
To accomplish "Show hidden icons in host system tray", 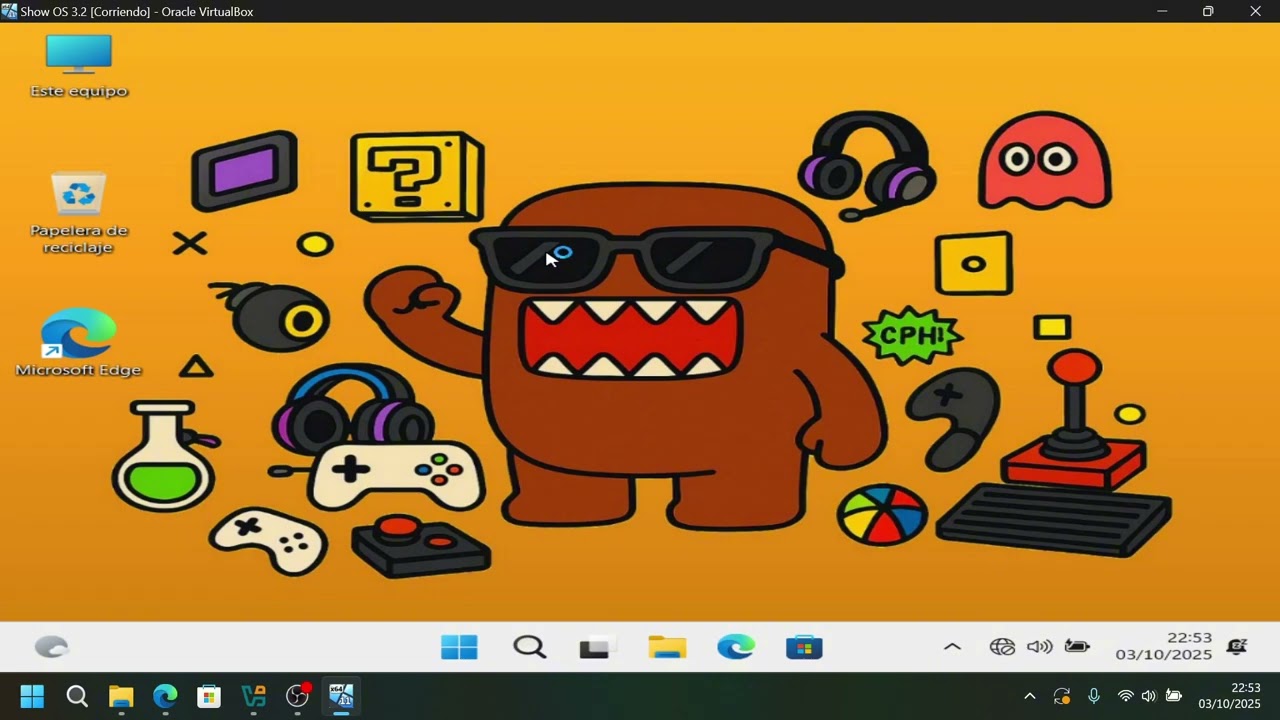I will (1029, 696).
